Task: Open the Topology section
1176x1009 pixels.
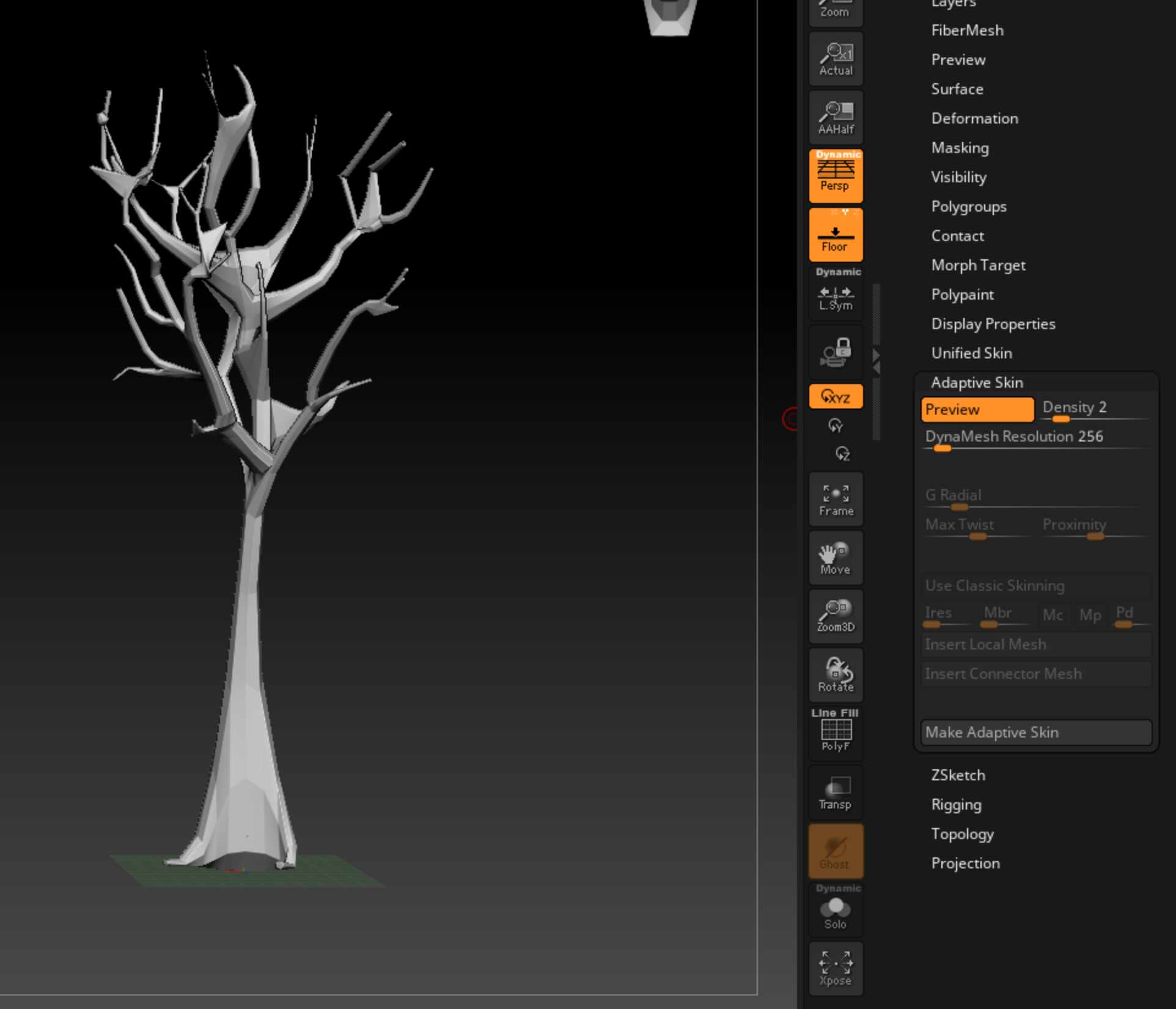Action: [963, 833]
